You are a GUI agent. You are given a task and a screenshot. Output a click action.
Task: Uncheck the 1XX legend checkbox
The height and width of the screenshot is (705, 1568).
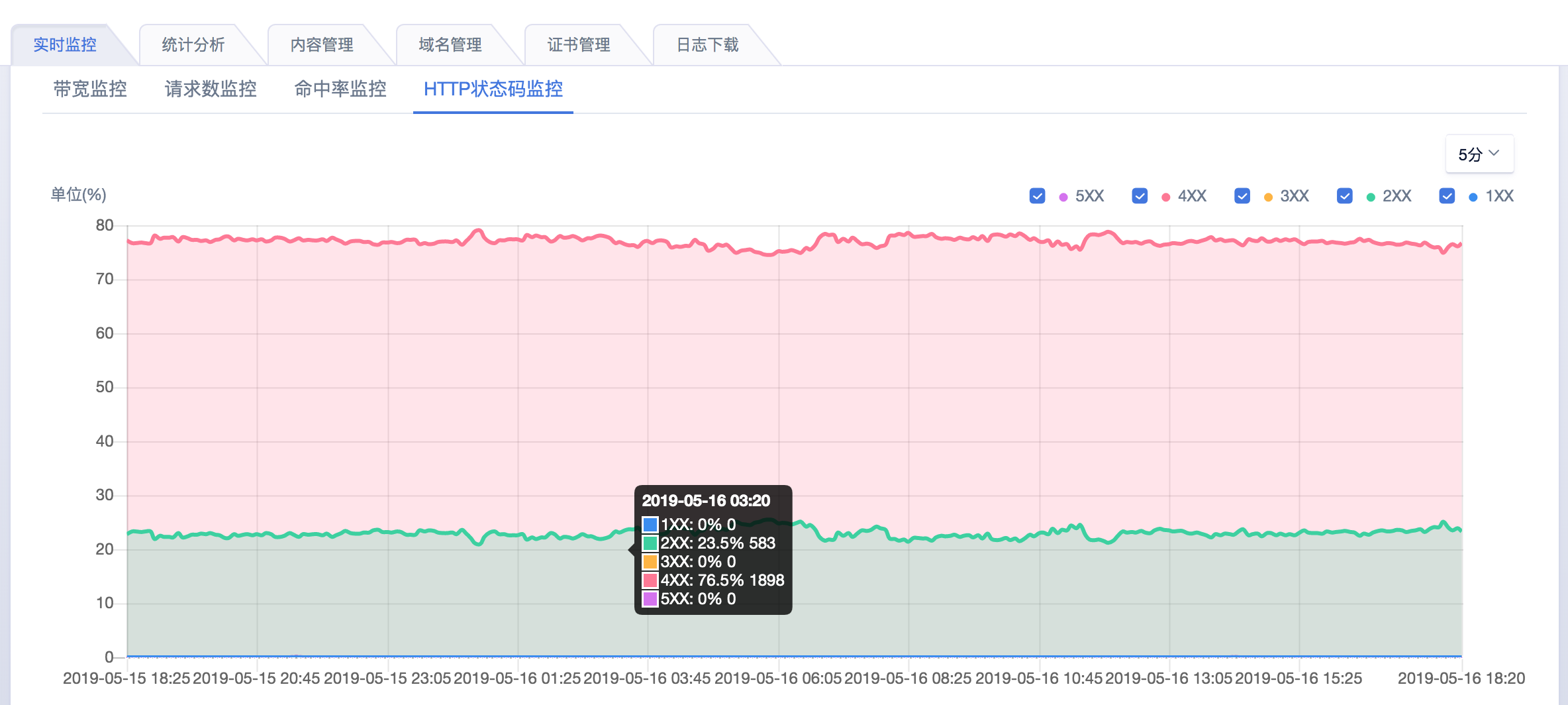coord(1447,196)
